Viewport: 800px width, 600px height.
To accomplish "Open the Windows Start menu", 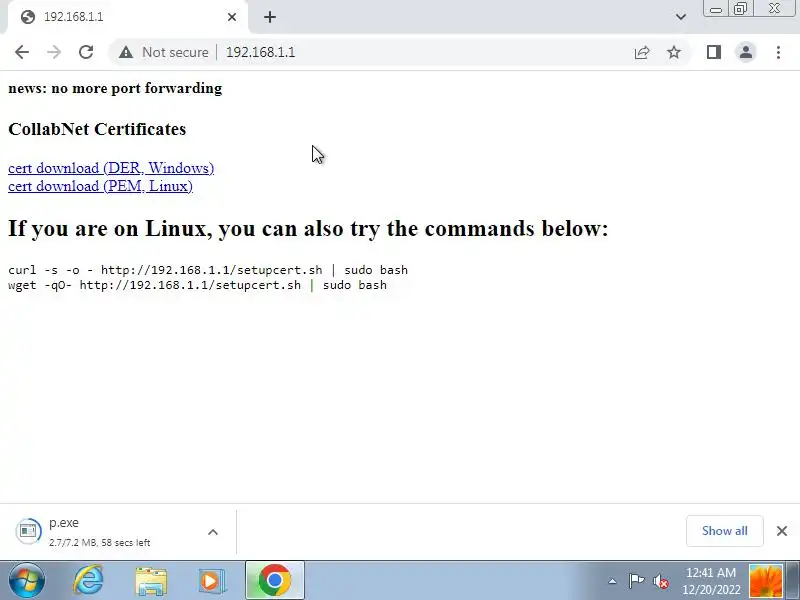I will [x=27, y=580].
